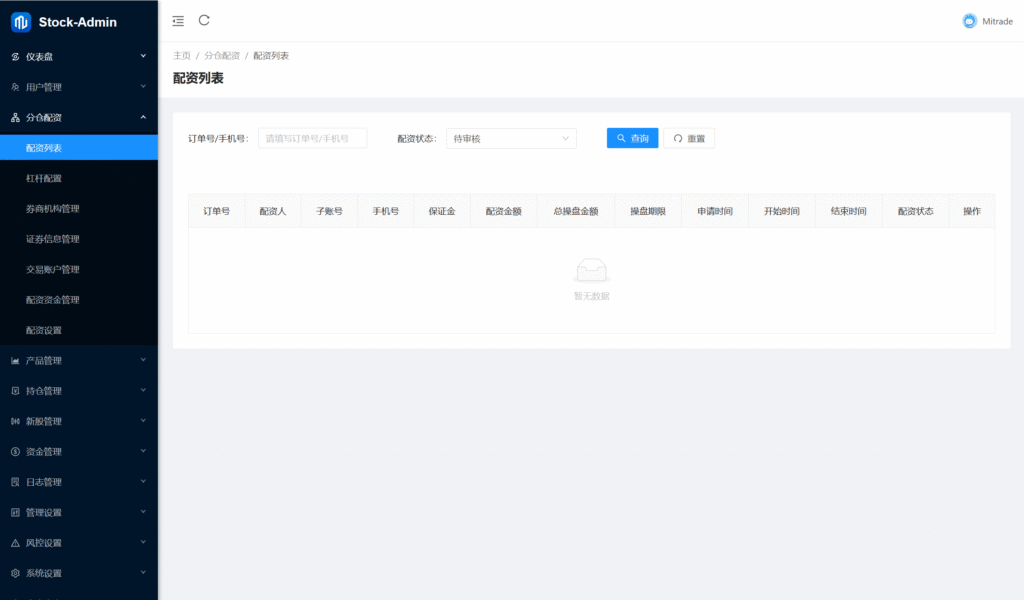
Task: Collapse sidebar with the menu fold icon
Action: (178, 21)
